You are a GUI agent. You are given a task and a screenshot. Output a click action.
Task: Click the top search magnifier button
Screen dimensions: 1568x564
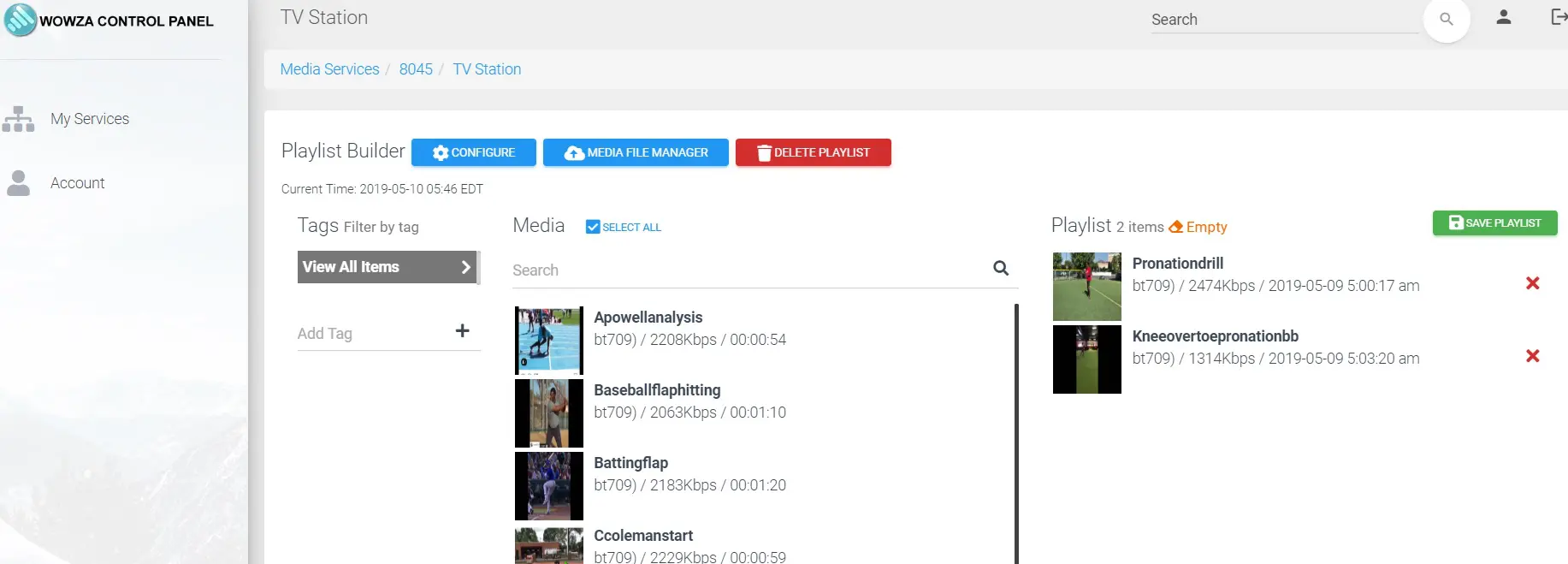click(1447, 19)
